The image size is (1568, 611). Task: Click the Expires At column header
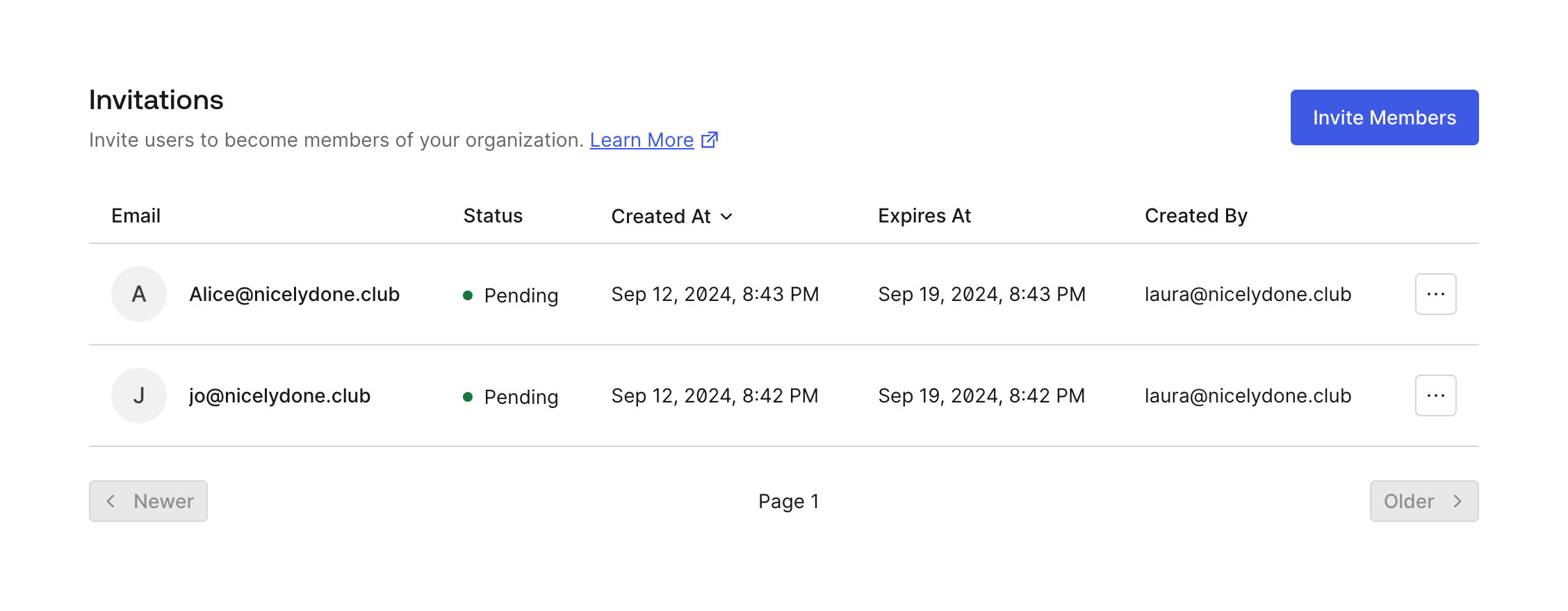(x=924, y=216)
